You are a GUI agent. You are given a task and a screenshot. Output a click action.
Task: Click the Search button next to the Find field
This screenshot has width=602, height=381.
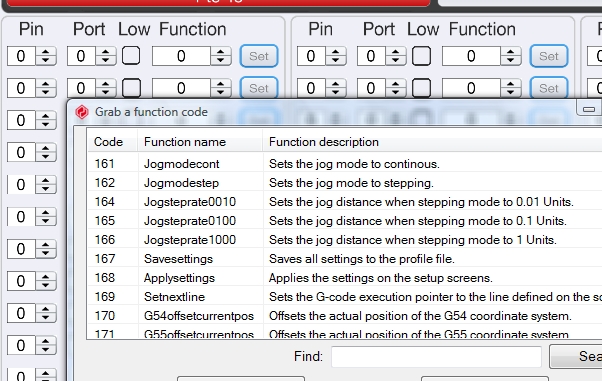tap(576, 356)
